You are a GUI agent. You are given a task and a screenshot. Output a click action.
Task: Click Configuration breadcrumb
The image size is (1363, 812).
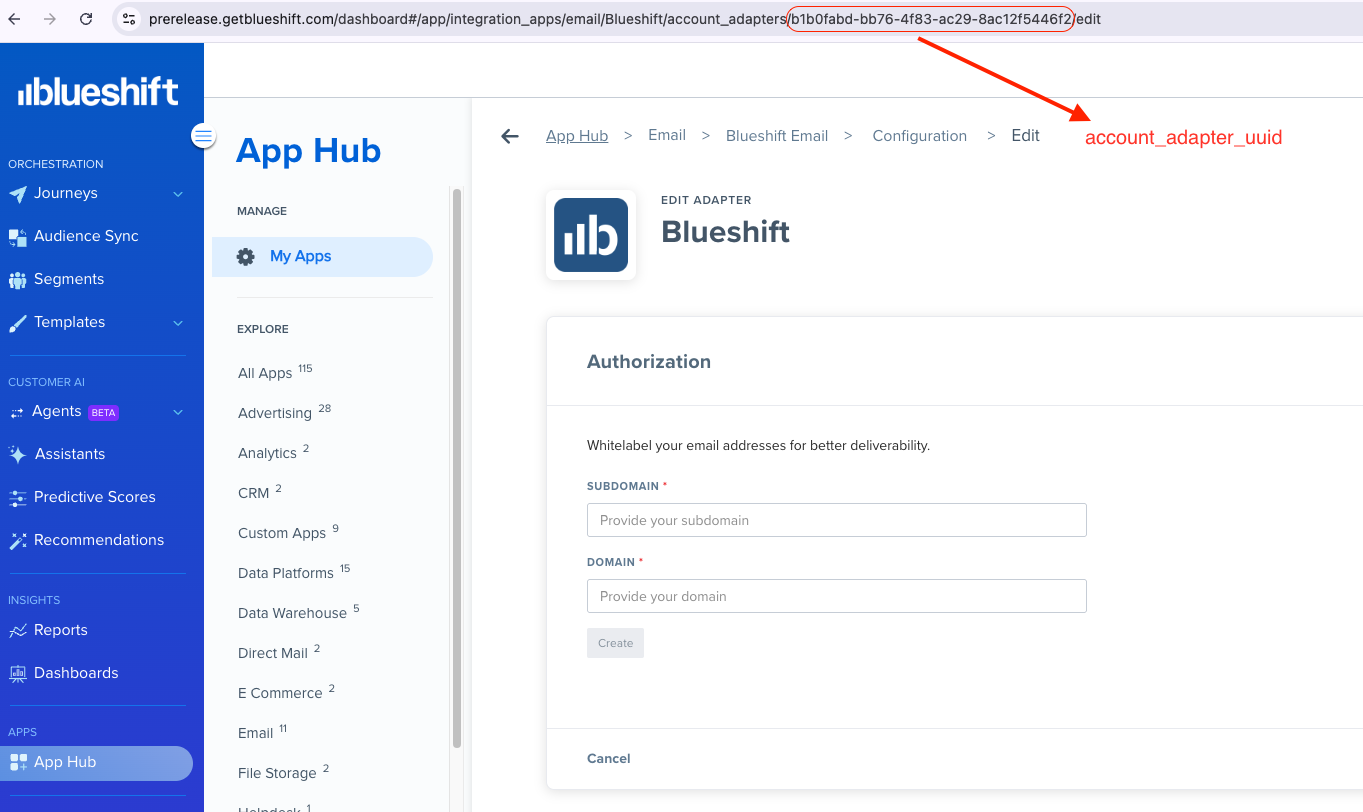point(920,136)
